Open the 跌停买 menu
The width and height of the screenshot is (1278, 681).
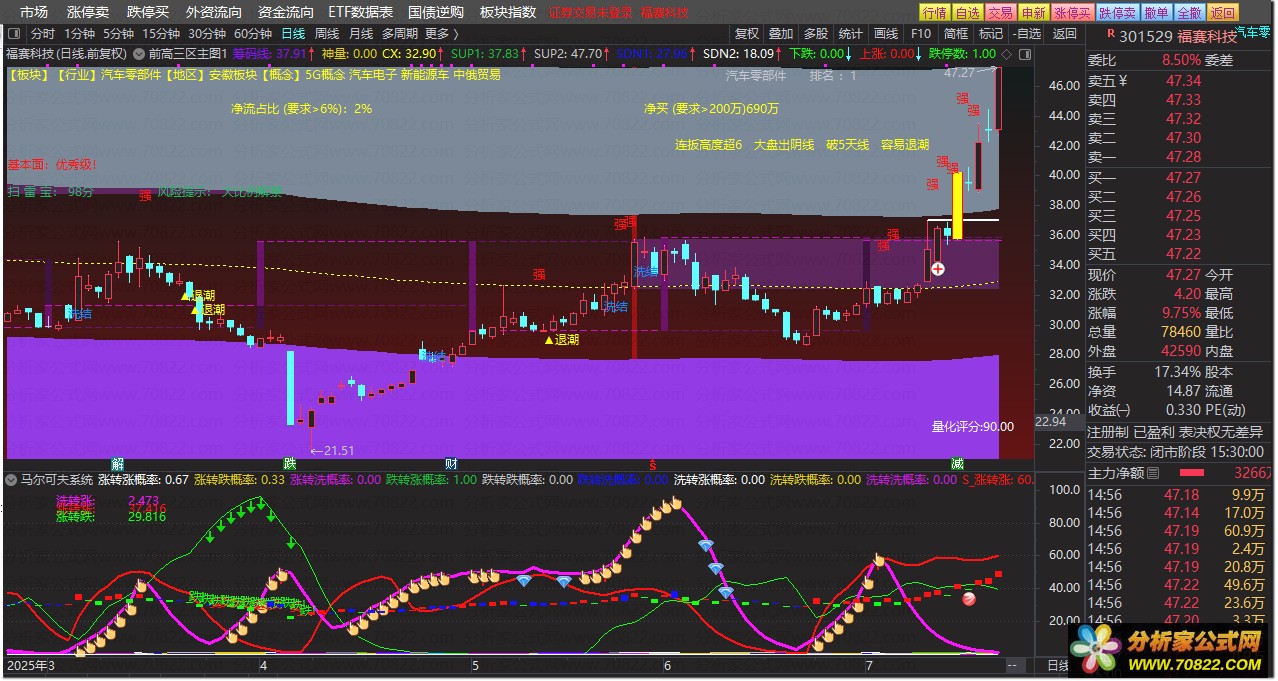[x=148, y=12]
